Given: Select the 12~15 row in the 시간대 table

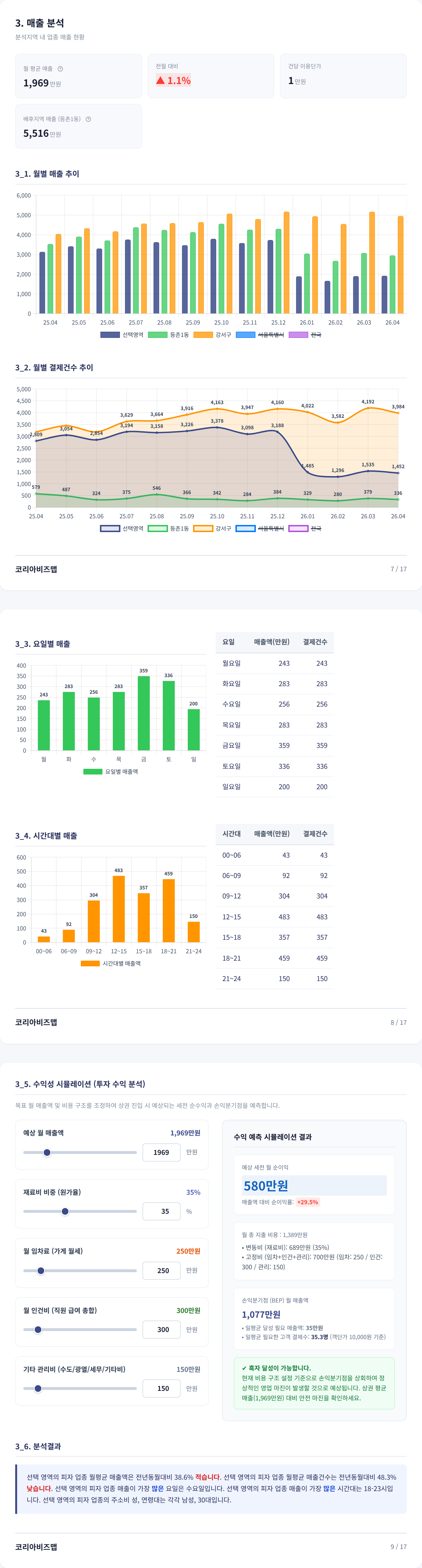Looking at the screenshot, I should [275, 917].
